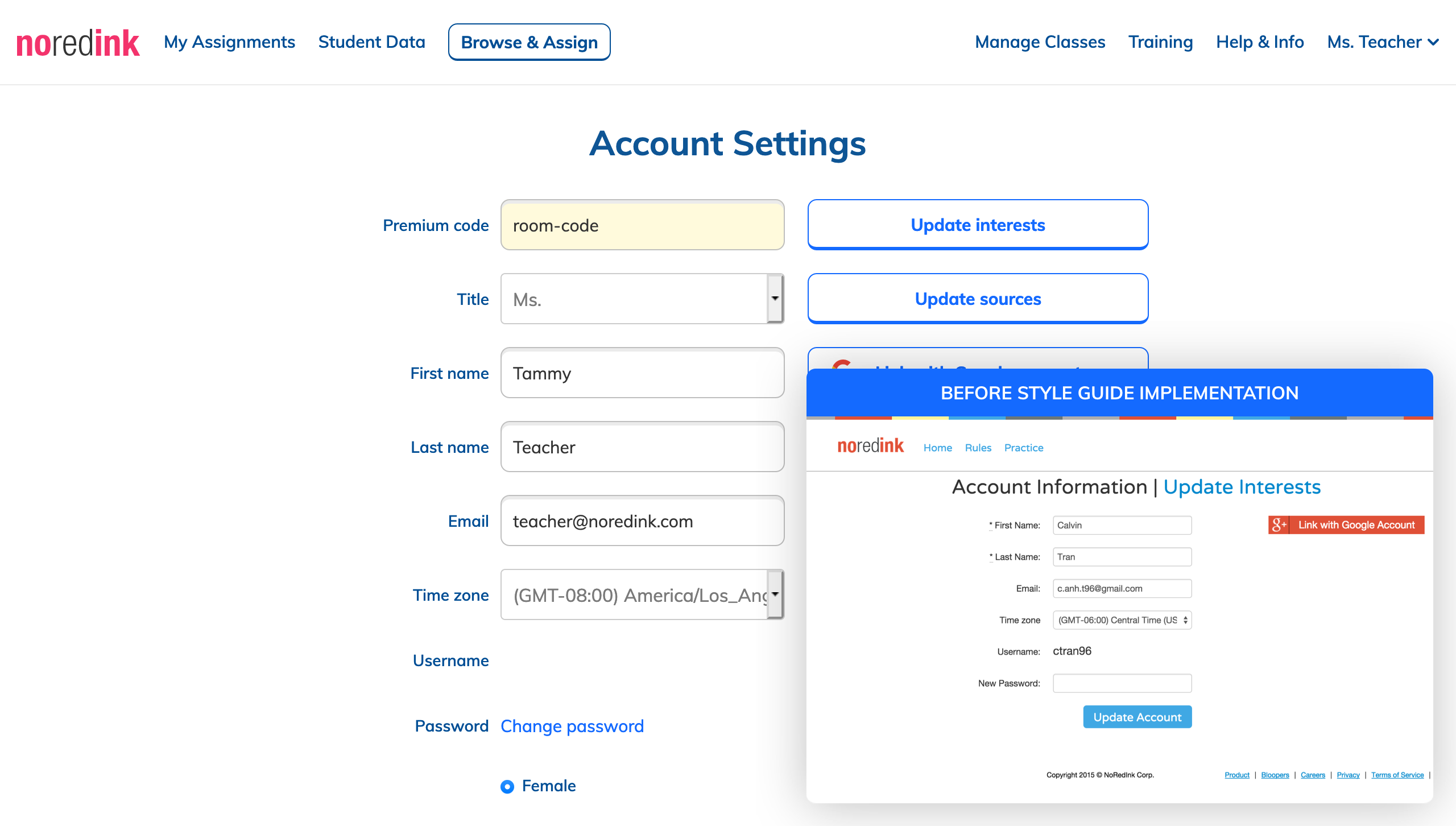Click Browse & Assign button
This screenshot has height=826, width=1456.
[x=529, y=42]
